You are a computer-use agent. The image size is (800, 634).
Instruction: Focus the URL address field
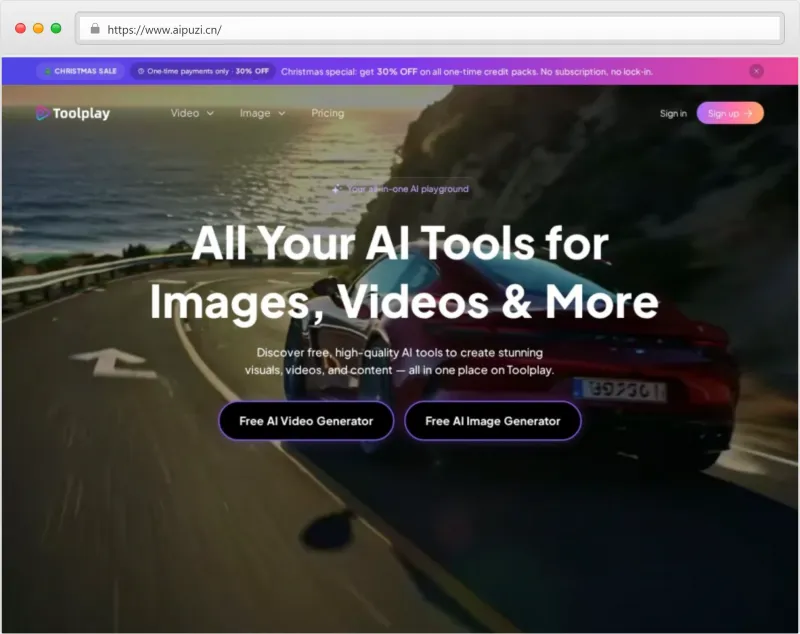[430, 29]
